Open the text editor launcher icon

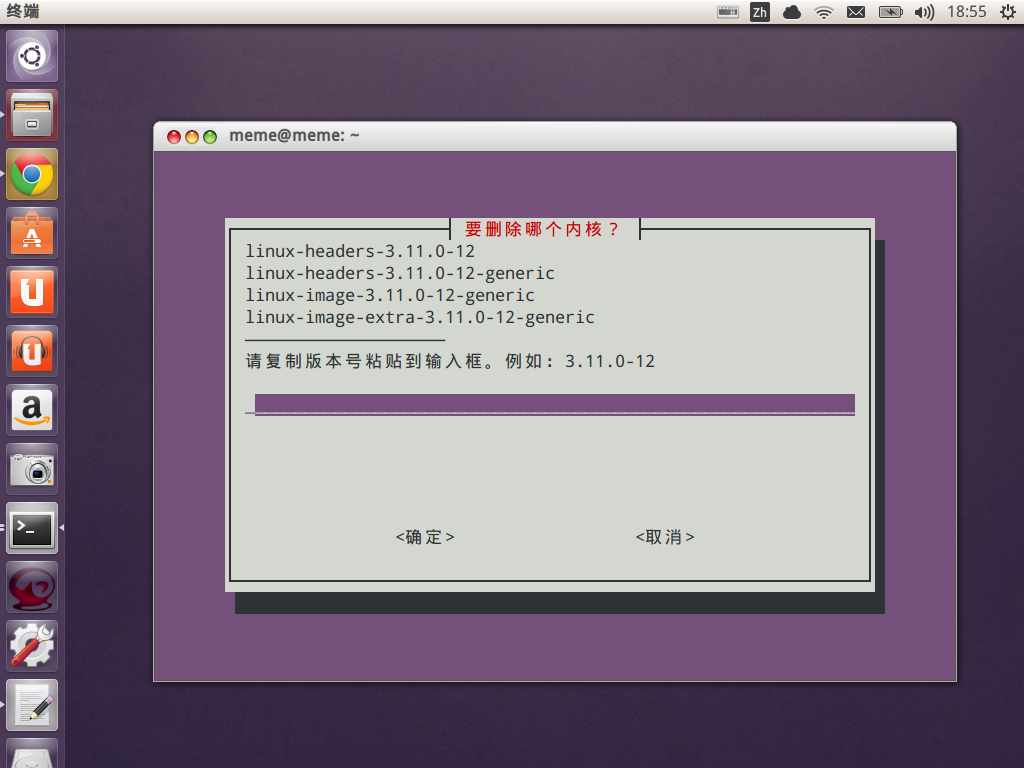point(31,705)
